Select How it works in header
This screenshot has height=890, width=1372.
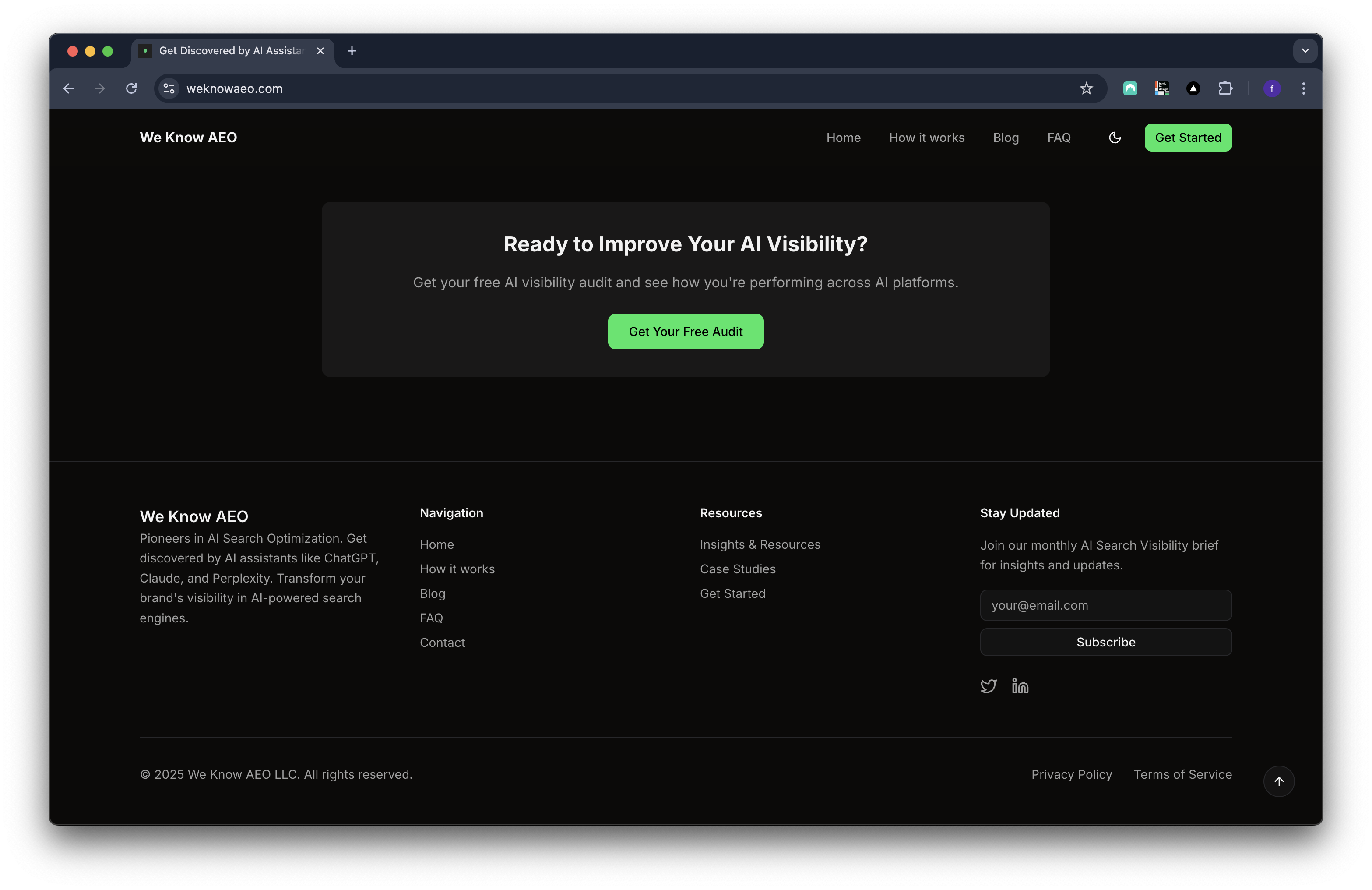[926, 137]
